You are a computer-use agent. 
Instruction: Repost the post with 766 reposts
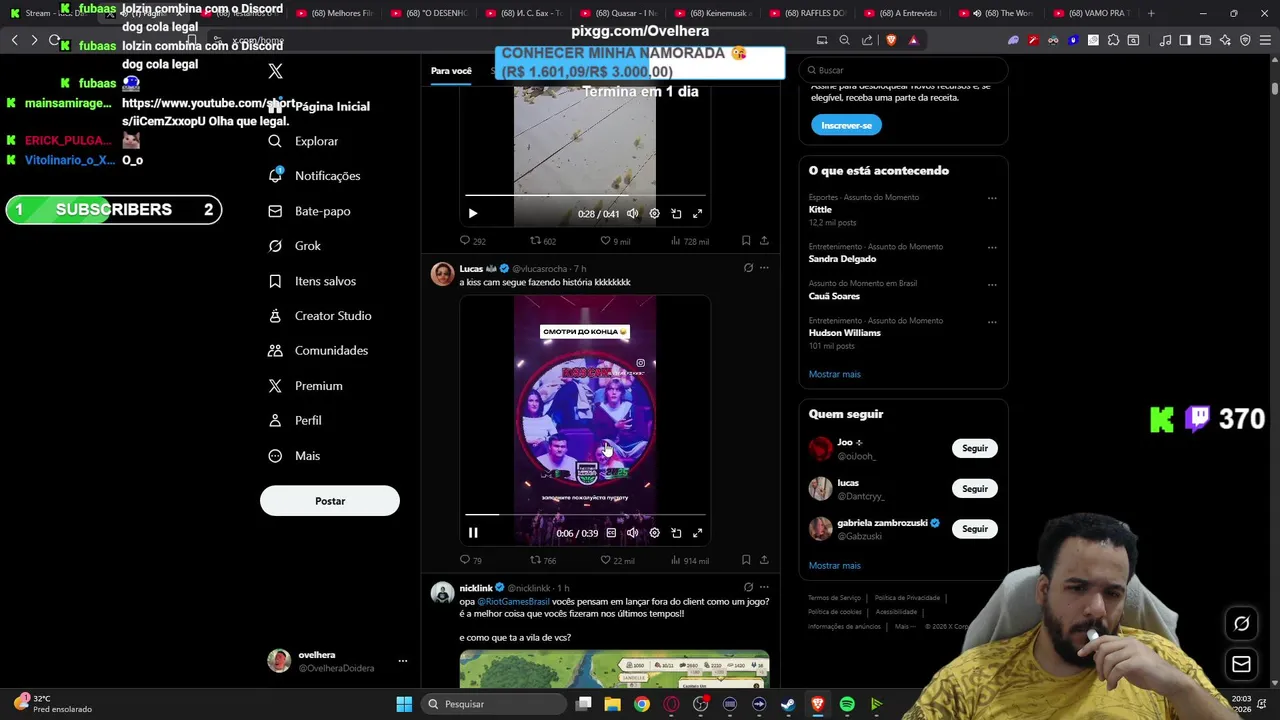coord(543,560)
